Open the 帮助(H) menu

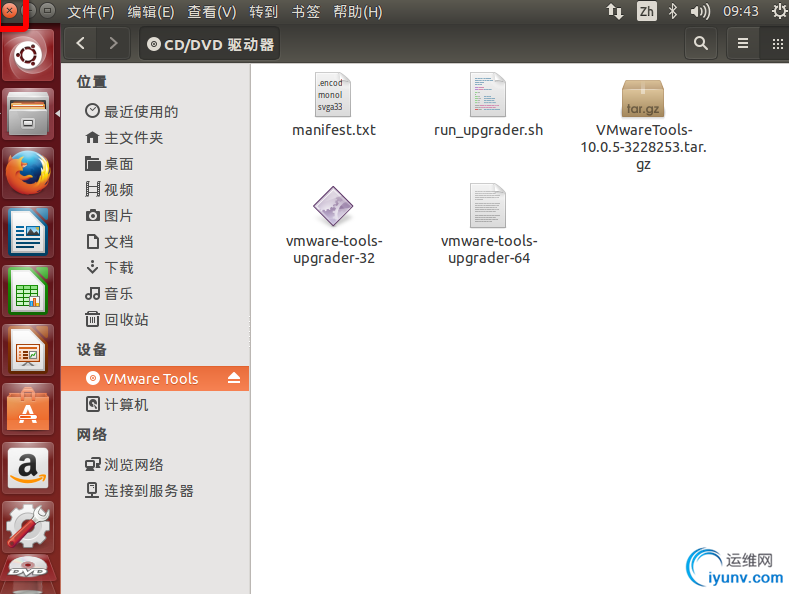point(358,11)
